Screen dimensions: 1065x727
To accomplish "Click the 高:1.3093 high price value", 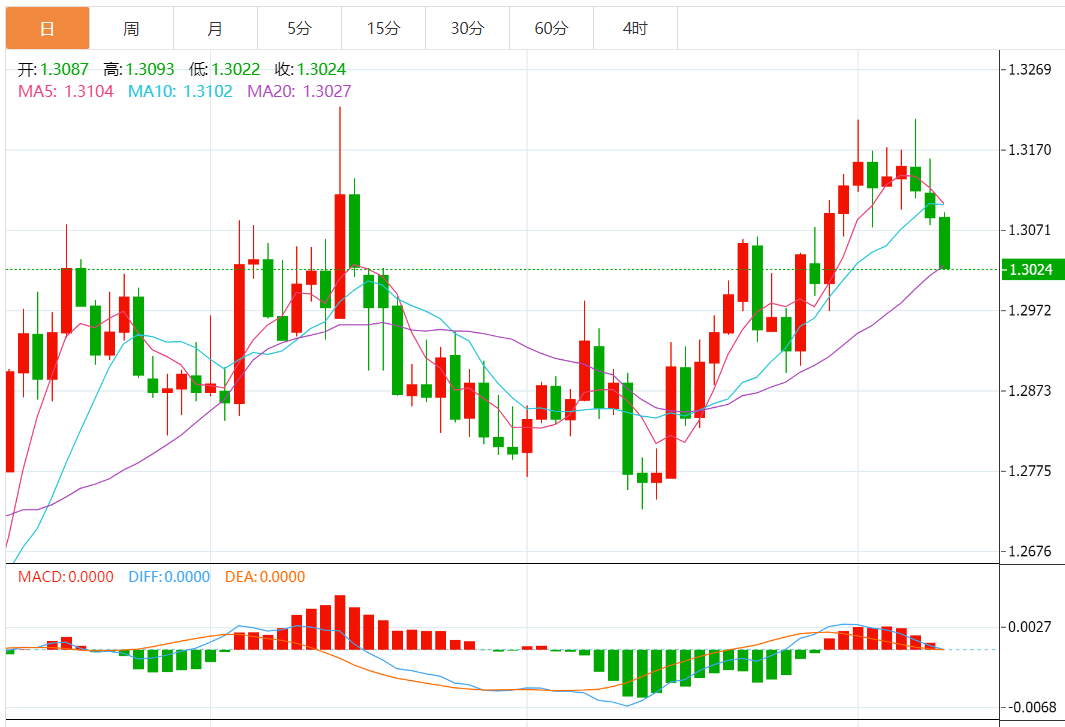I will tap(139, 69).
